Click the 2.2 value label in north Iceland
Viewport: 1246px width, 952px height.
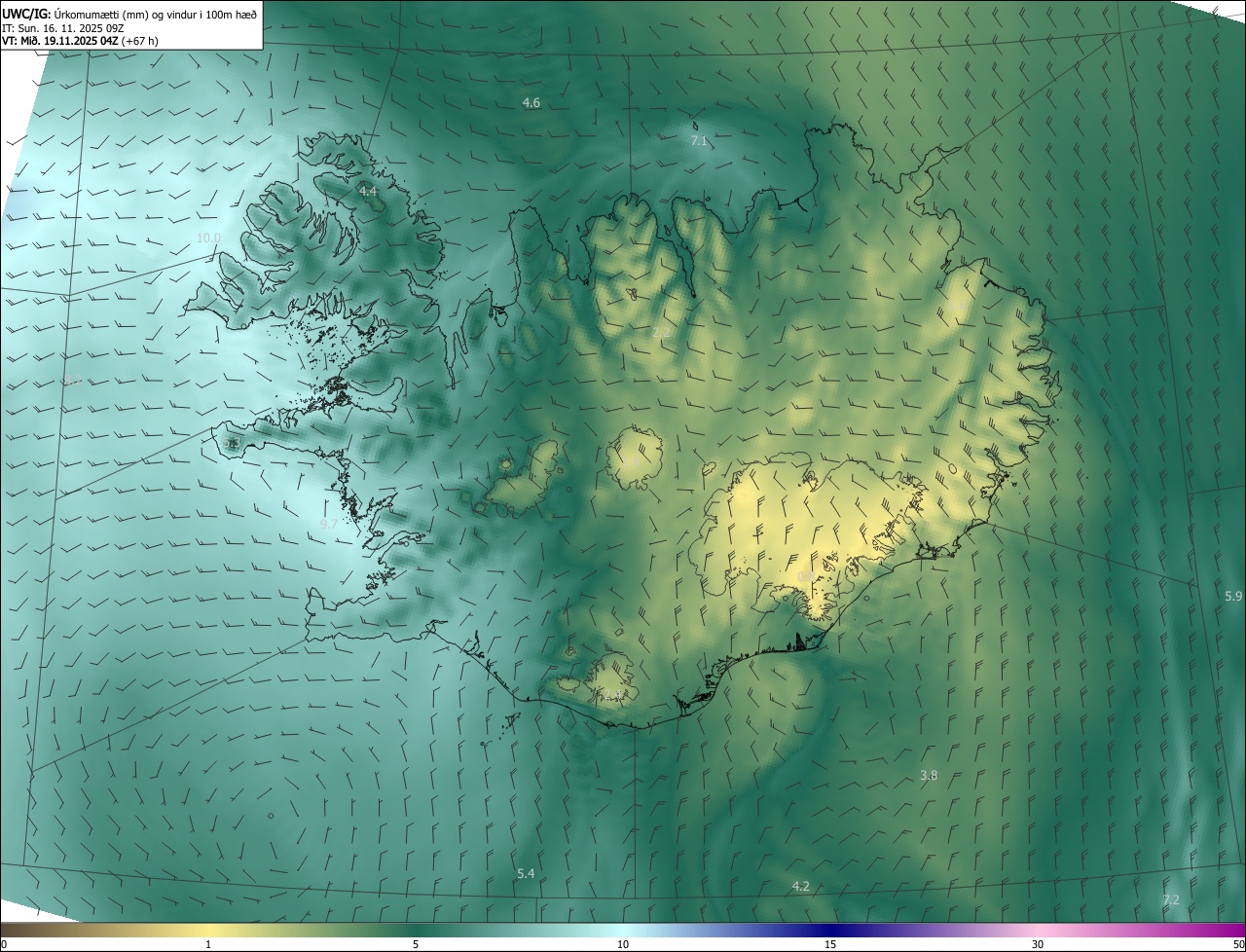tap(661, 333)
